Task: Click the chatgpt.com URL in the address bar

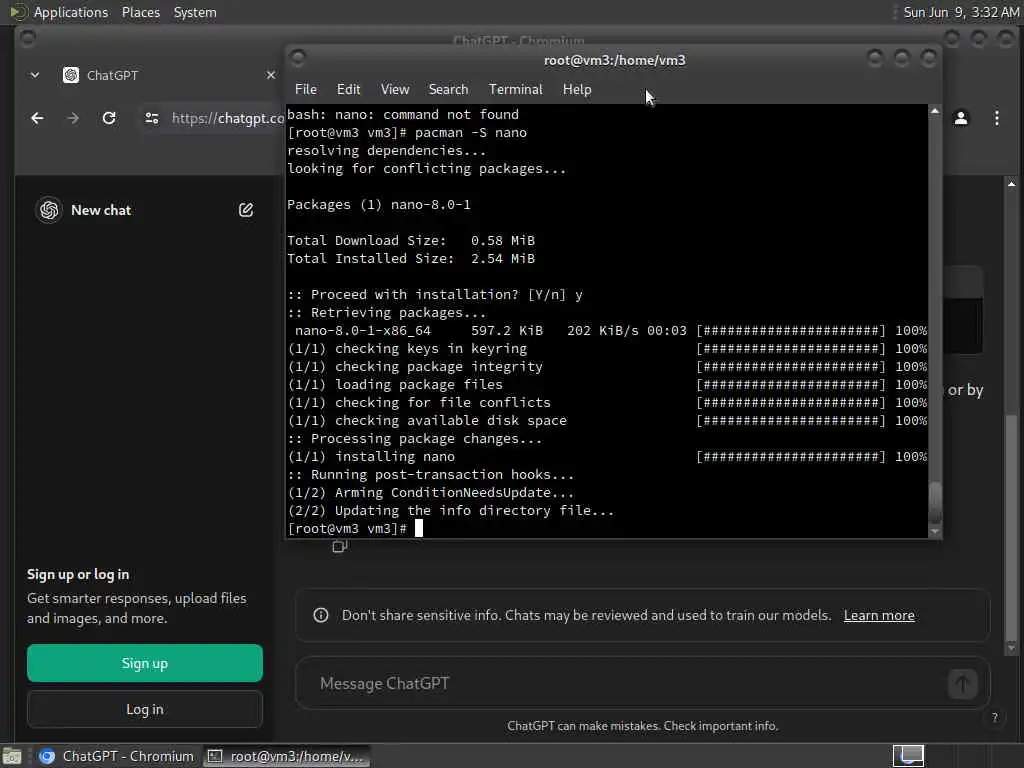Action: (228, 118)
